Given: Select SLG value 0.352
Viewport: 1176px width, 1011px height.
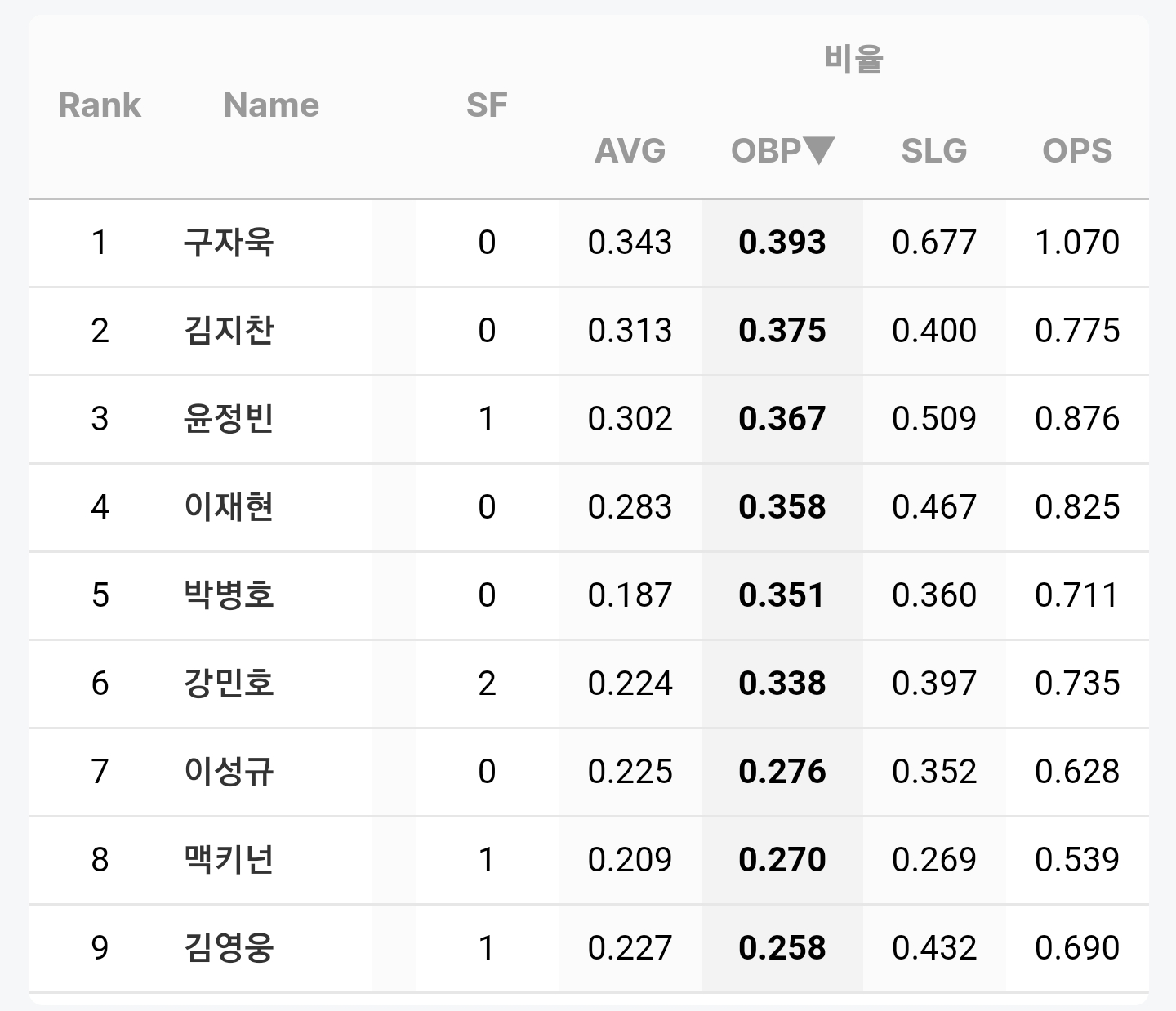Looking at the screenshot, I should click(934, 772).
